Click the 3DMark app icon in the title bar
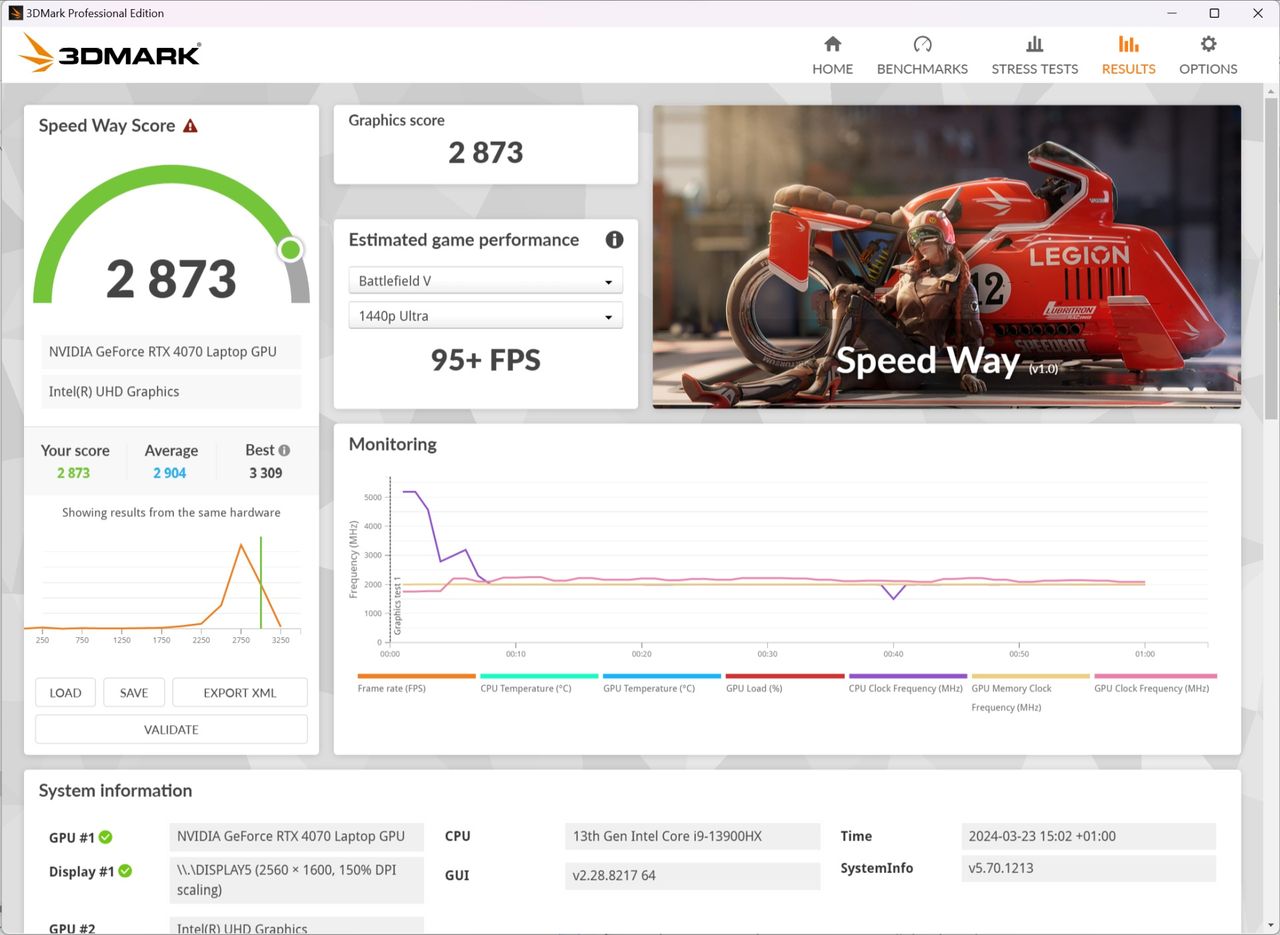 click(15, 13)
